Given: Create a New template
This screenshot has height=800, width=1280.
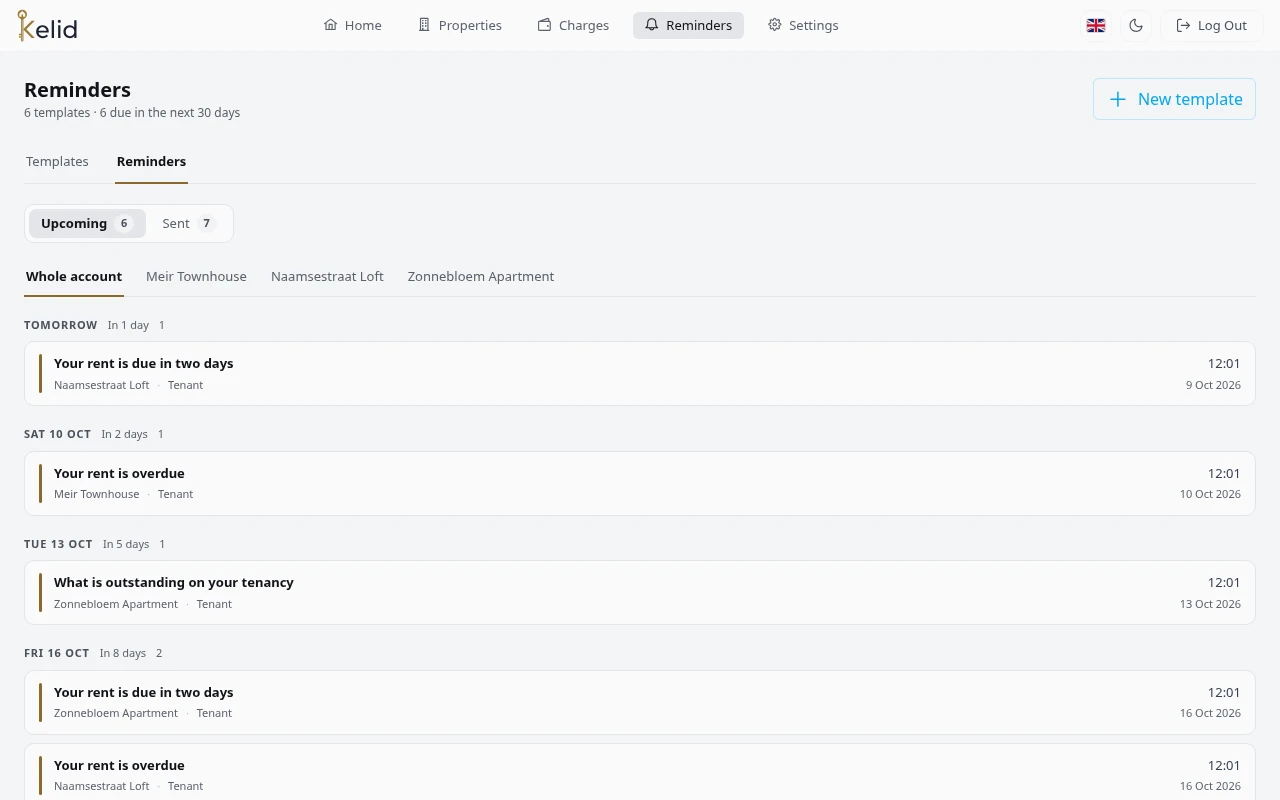Looking at the screenshot, I should click(1174, 99).
